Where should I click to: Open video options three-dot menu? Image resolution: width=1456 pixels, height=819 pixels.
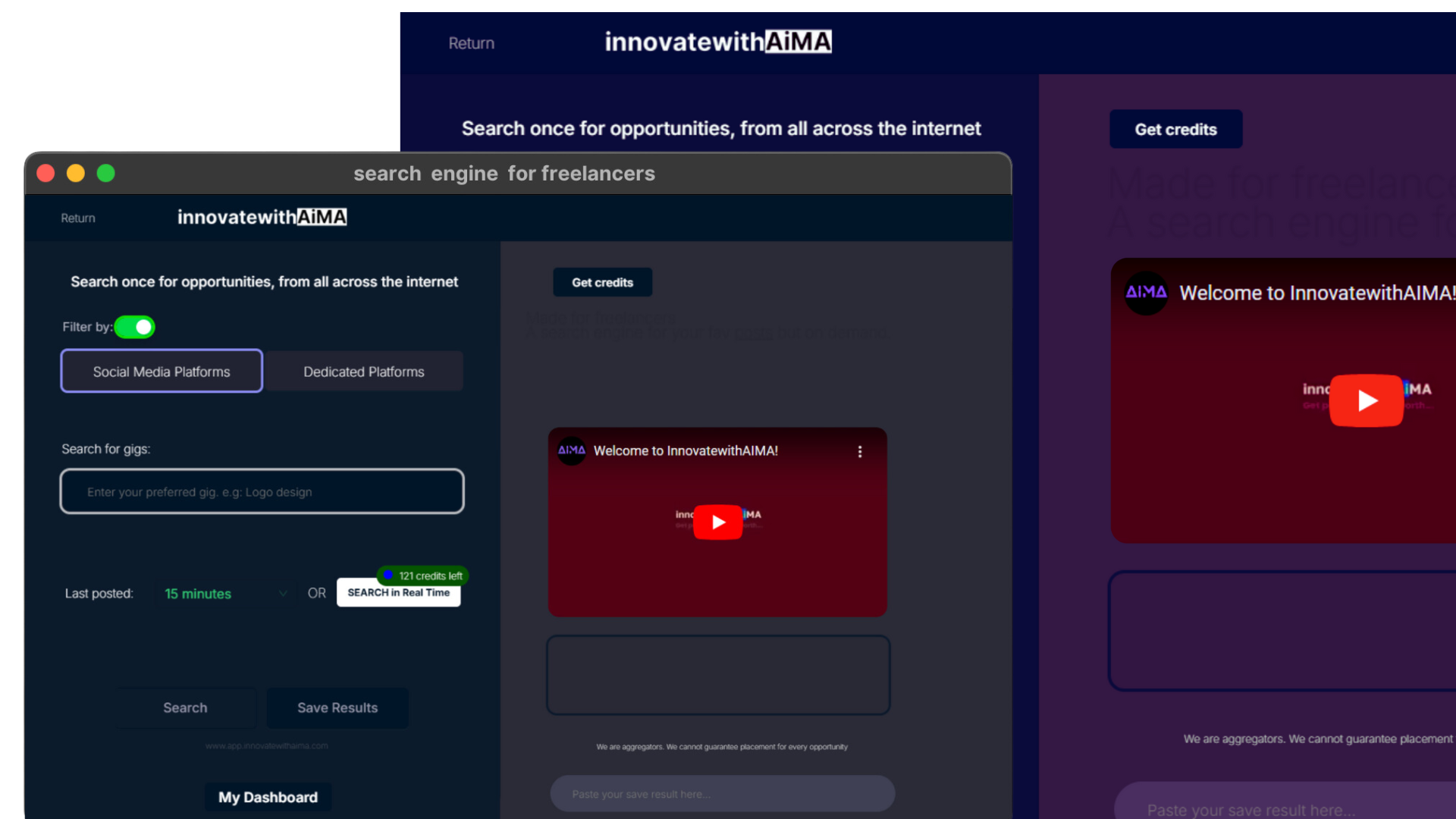point(859,451)
